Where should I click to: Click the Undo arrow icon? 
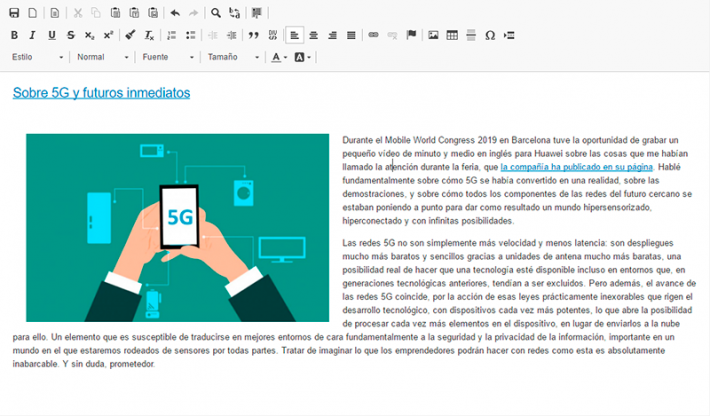click(x=175, y=13)
